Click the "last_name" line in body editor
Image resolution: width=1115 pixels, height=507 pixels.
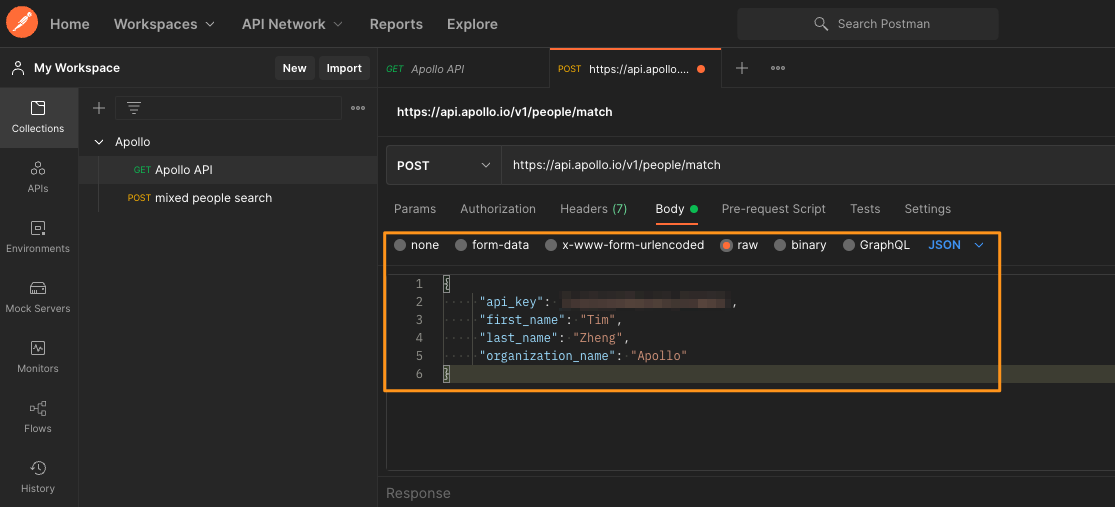pyautogui.click(x=554, y=338)
